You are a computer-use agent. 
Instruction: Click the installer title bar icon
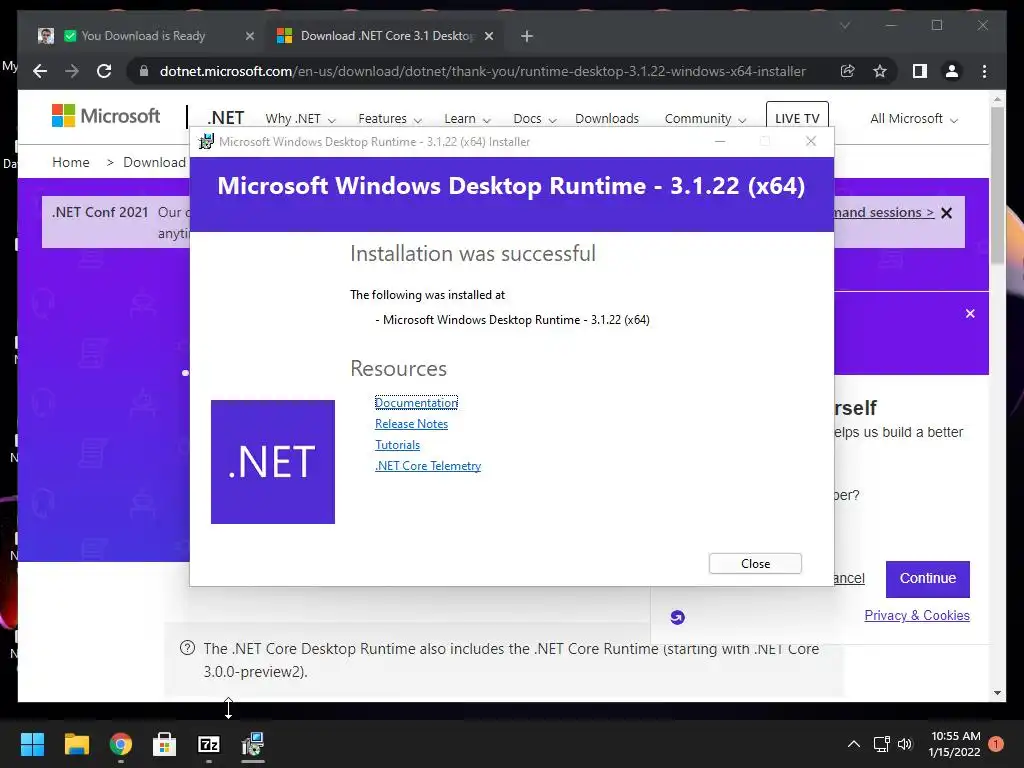tap(206, 142)
